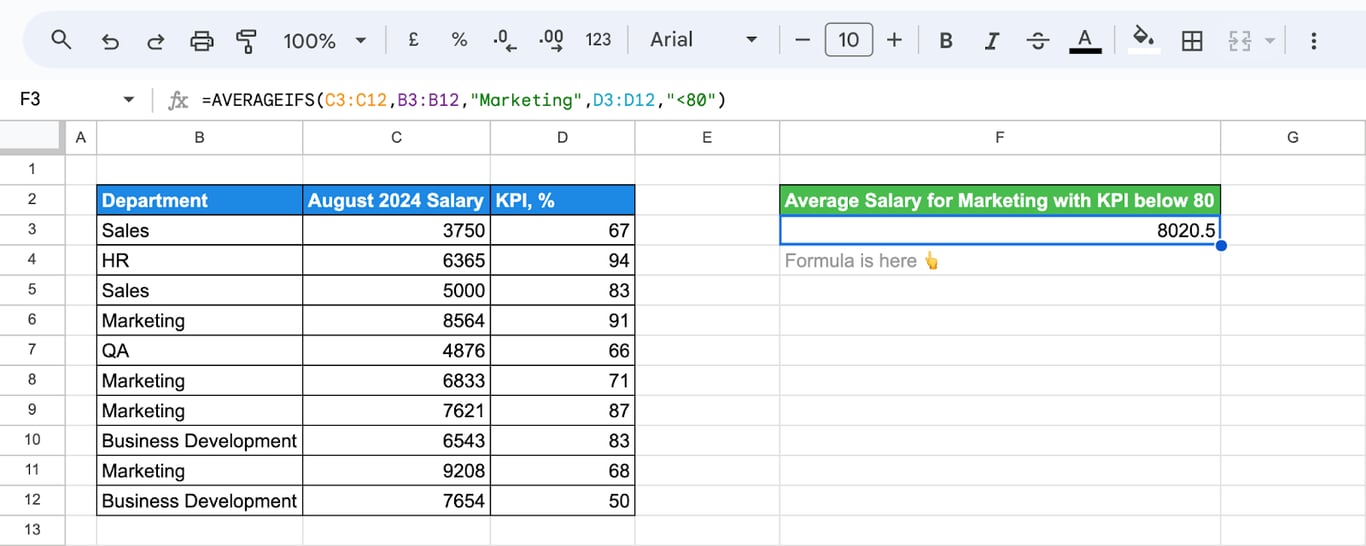
Task: Open the Arial font family dropdown
Action: tap(704, 40)
